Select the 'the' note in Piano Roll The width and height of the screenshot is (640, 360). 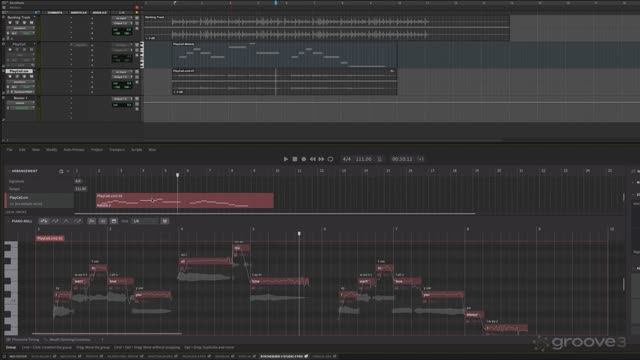241,248
